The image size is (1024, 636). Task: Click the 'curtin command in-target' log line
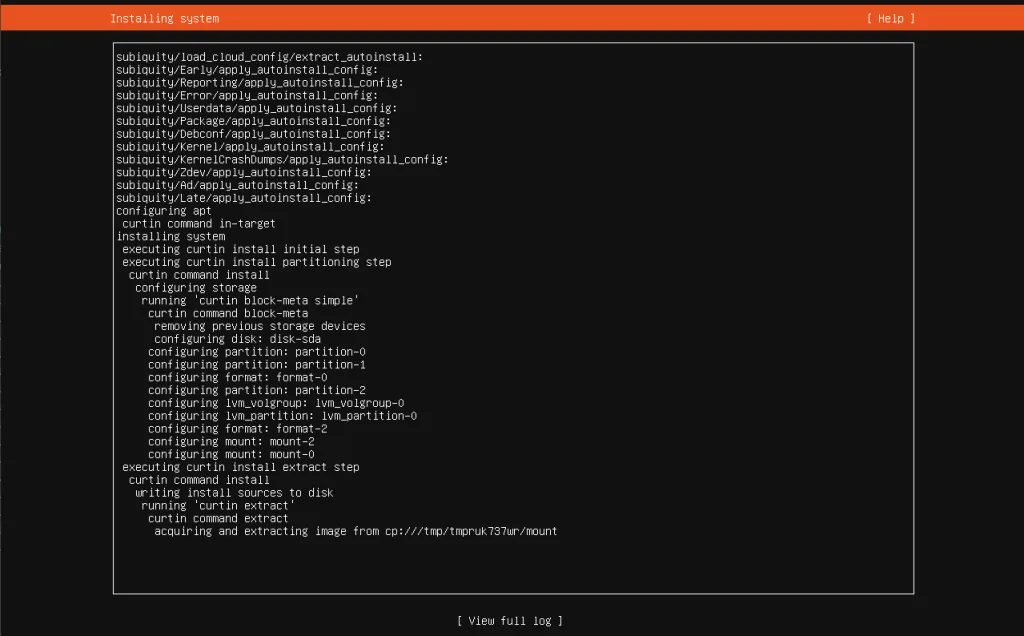(x=199, y=223)
